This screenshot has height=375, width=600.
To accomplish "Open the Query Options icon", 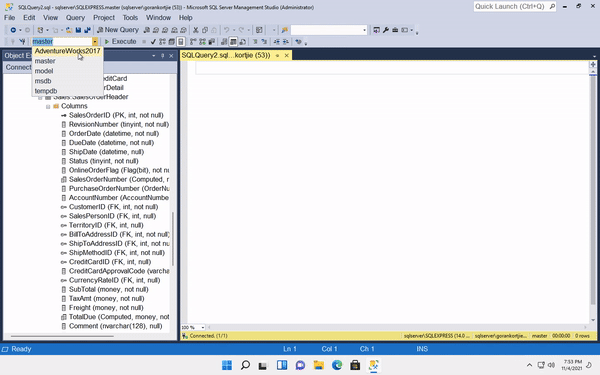I will coord(172,41).
